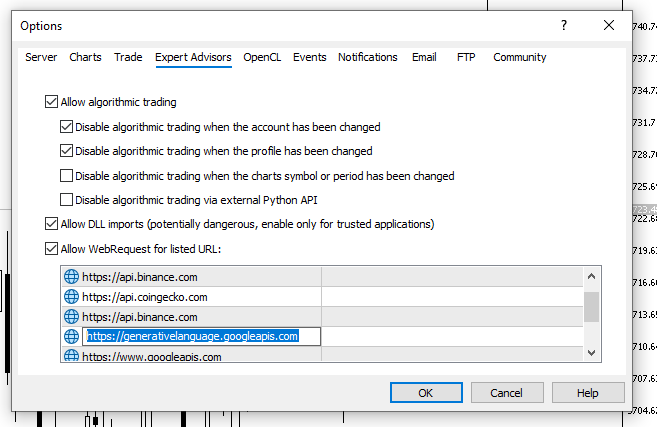Uncheck disable trading when account changed
Viewport: 657px width, 427px height.
click(66, 127)
